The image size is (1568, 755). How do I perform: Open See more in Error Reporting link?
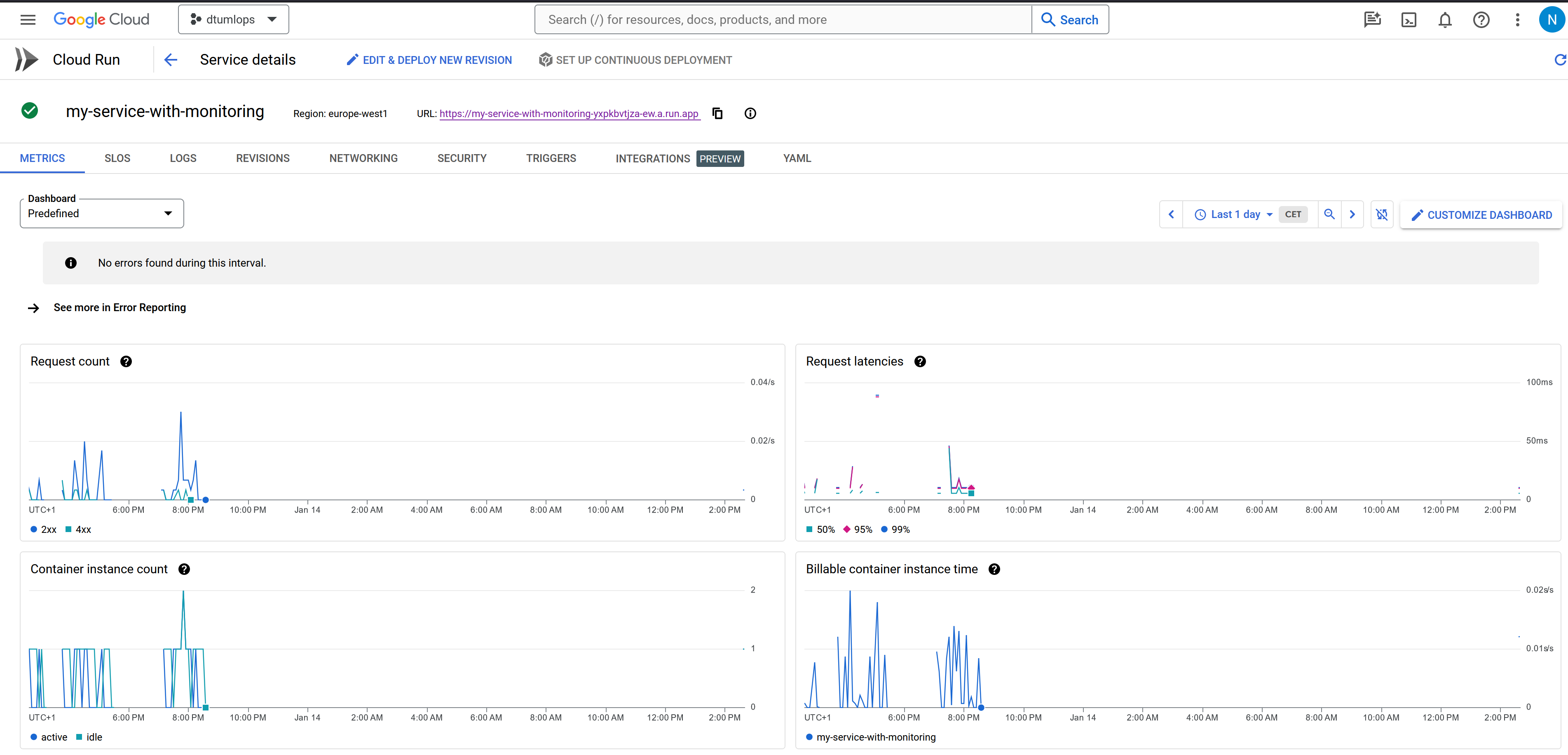120,307
